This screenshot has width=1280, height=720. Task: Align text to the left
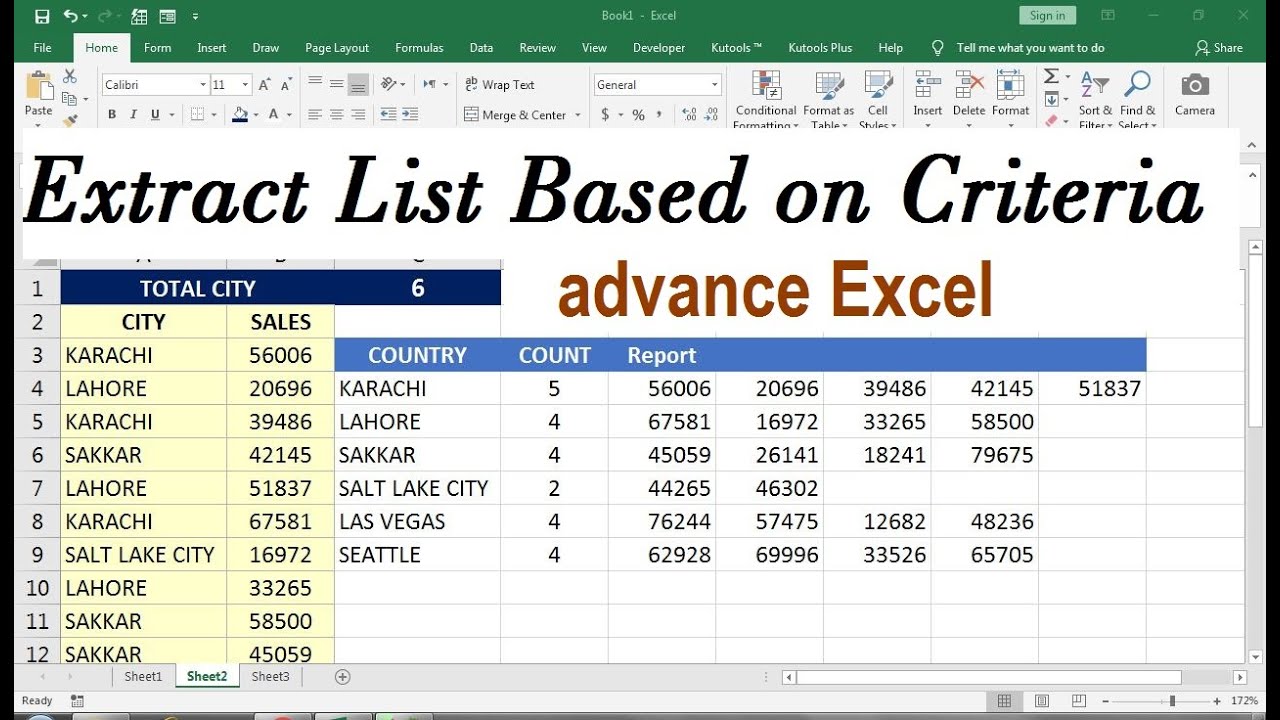pyautogui.click(x=315, y=115)
